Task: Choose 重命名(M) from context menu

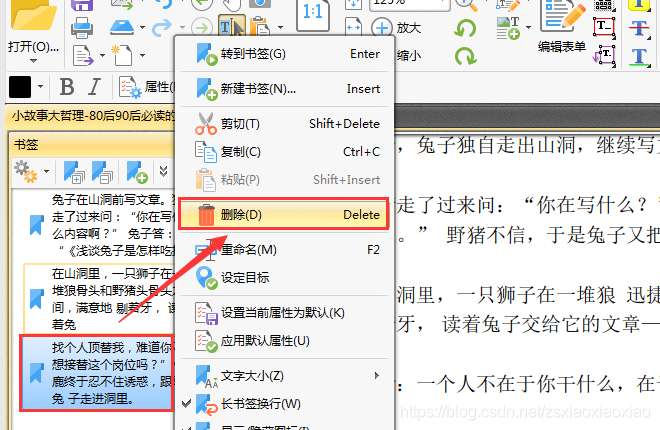Action: point(284,250)
